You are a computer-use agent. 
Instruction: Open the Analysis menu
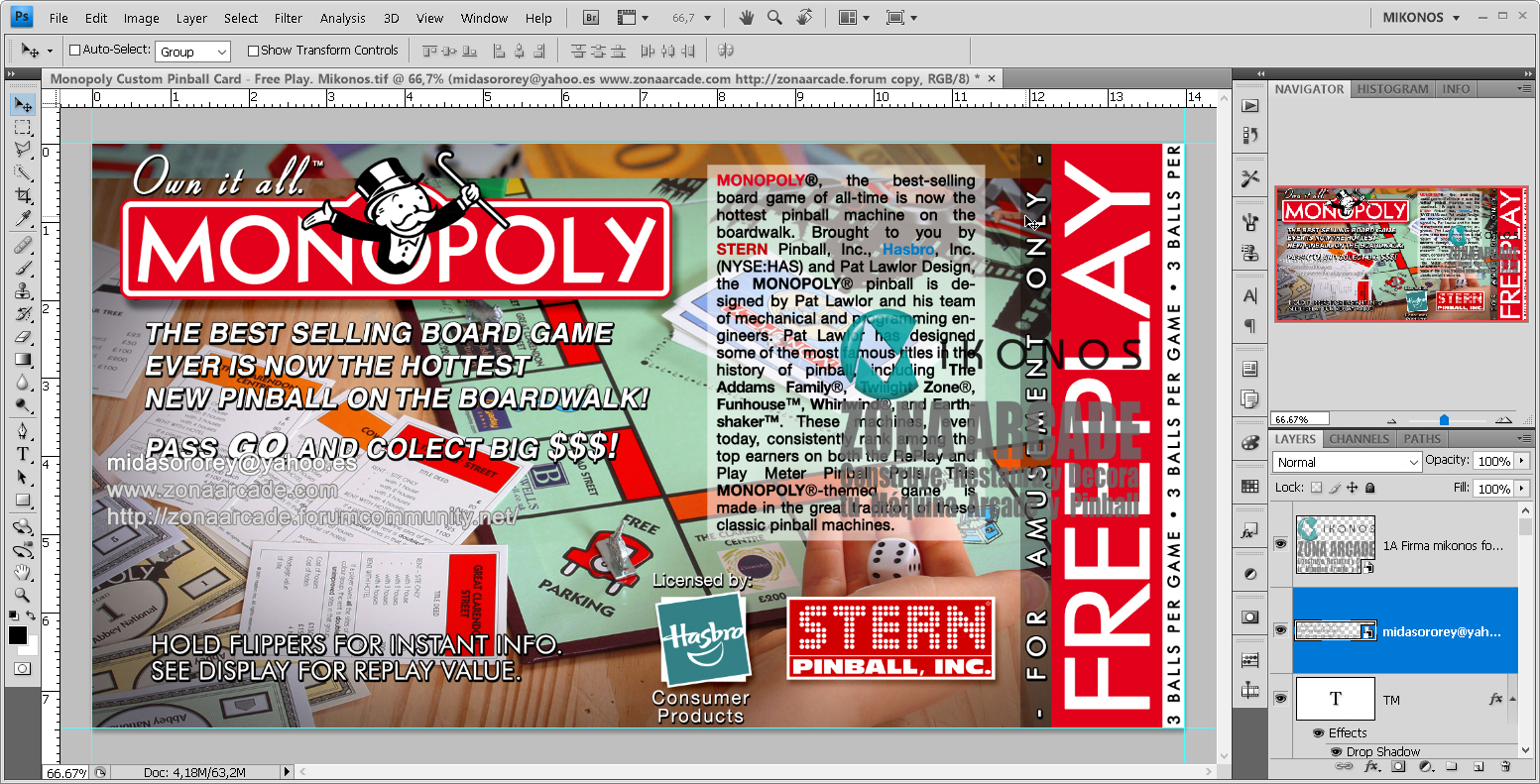tap(343, 18)
